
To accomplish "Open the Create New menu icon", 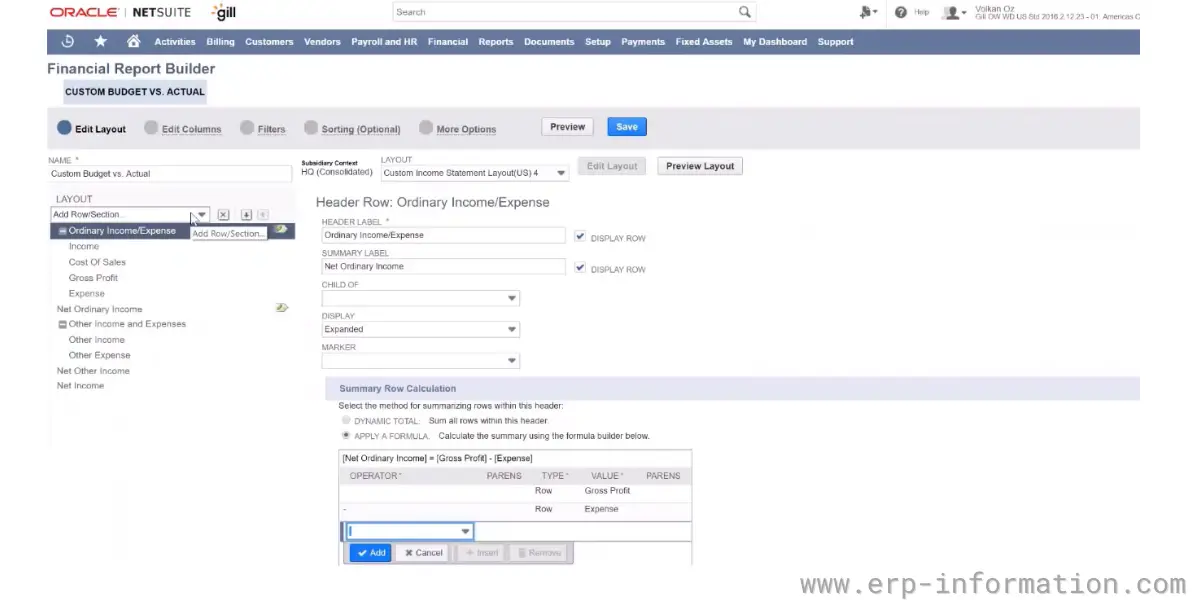I will [x=867, y=12].
